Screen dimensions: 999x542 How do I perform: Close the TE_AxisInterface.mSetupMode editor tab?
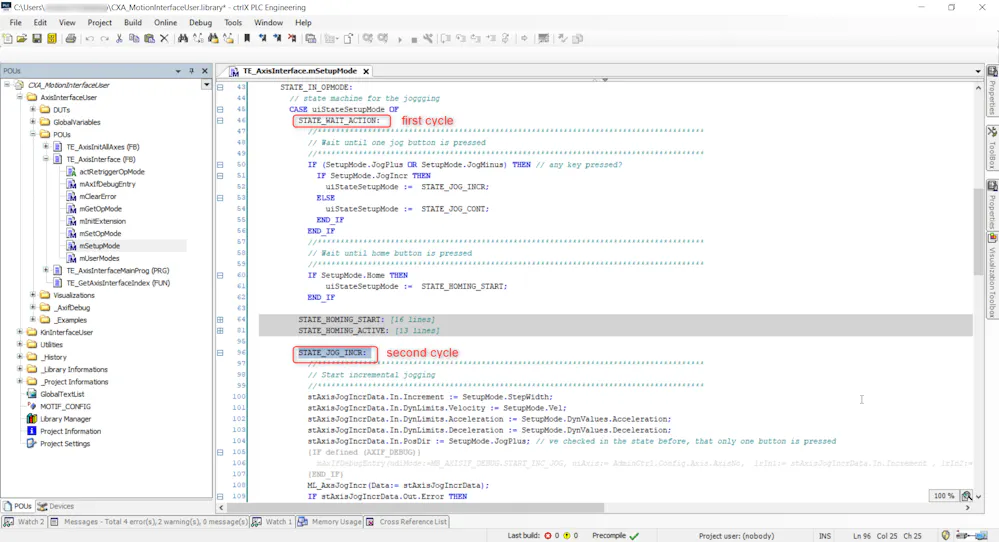tap(366, 71)
